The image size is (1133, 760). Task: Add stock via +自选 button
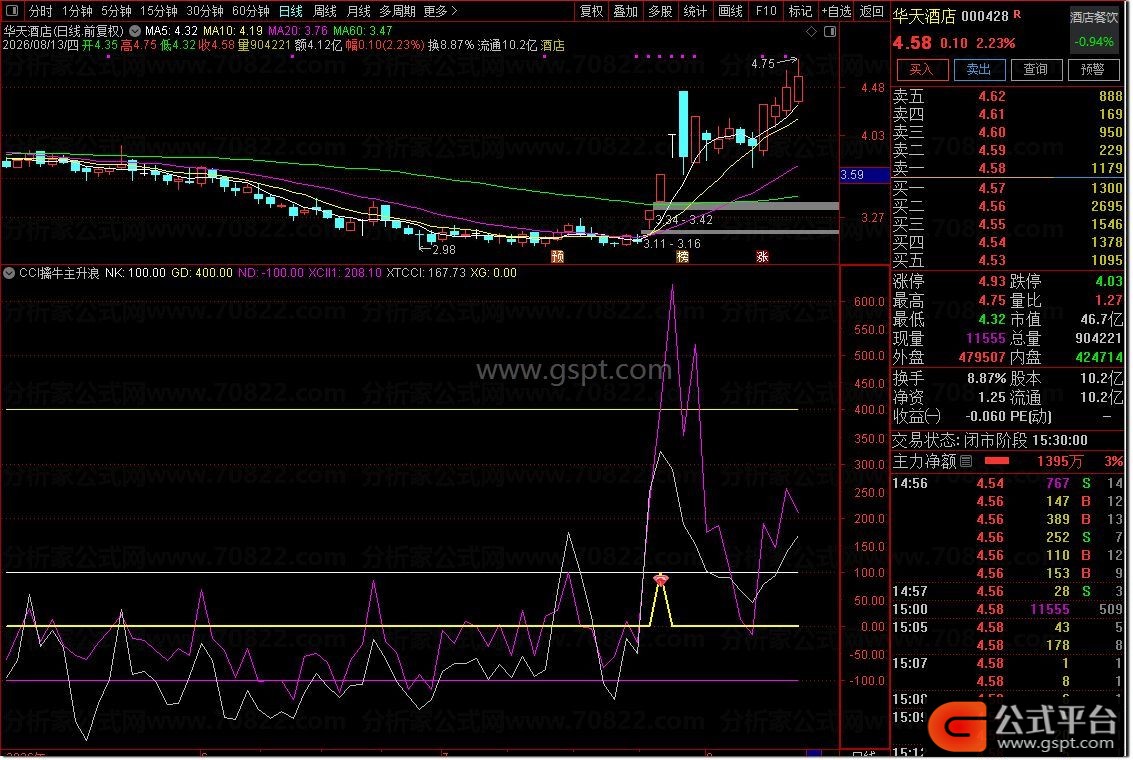click(837, 11)
